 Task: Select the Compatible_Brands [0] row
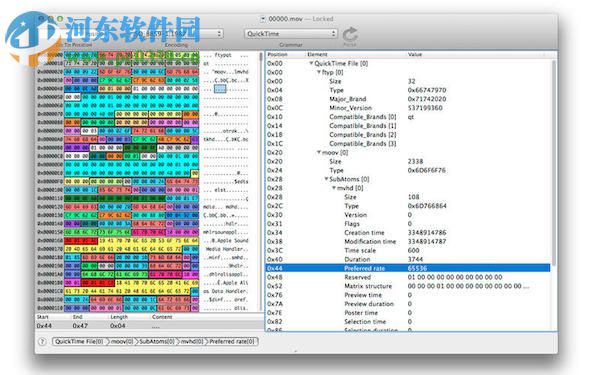click(x=408, y=117)
